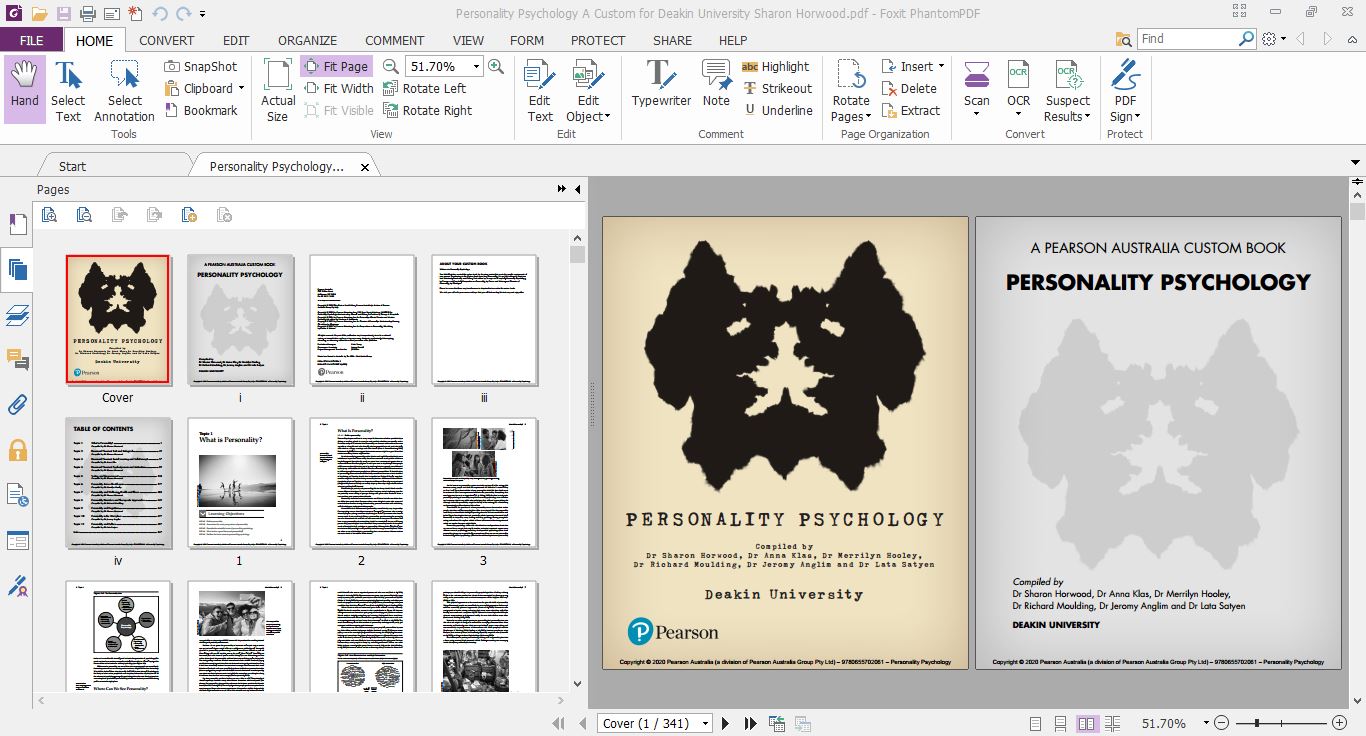This screenshot has height=736, width=1366.
Task: Switch to continuous page view mode
Action: pyautogui.click(x=1061, y=723)
